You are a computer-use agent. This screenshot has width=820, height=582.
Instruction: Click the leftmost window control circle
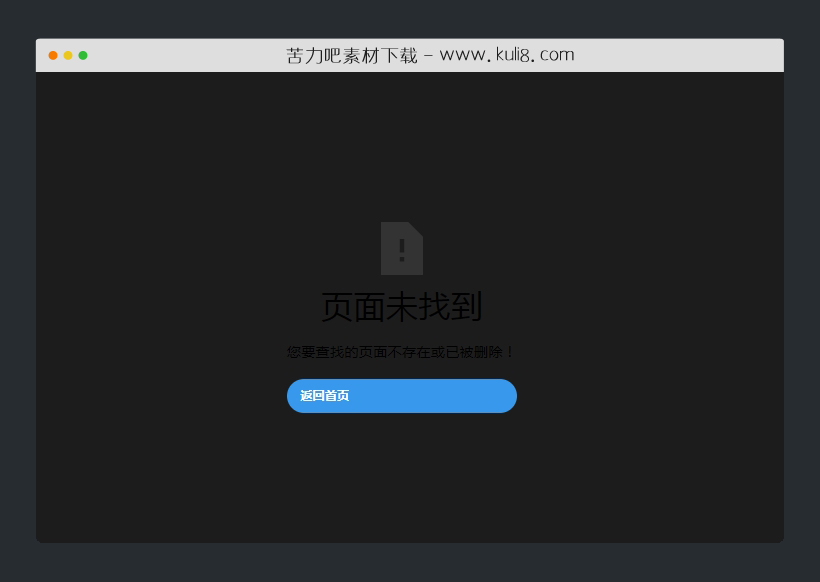[52, 55]
